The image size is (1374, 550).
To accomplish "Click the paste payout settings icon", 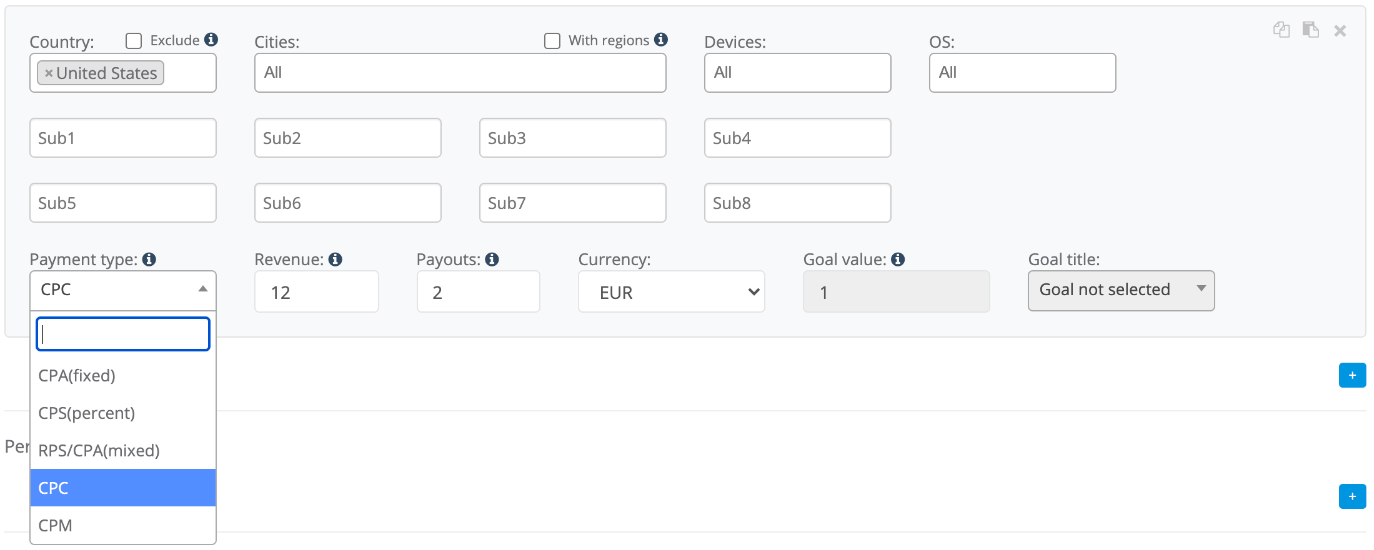I will coord(1310,30).
